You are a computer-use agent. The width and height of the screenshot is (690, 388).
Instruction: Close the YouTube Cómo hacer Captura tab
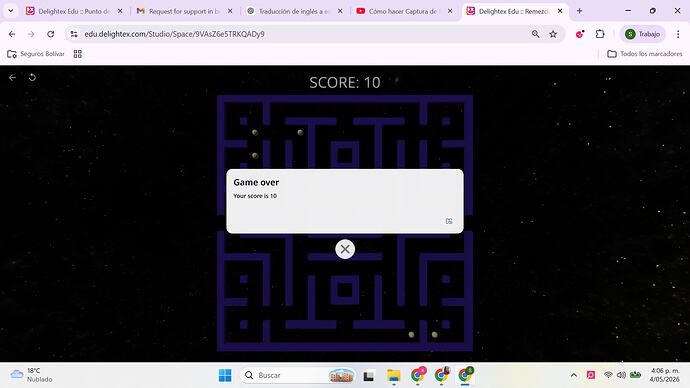[450, 11]
